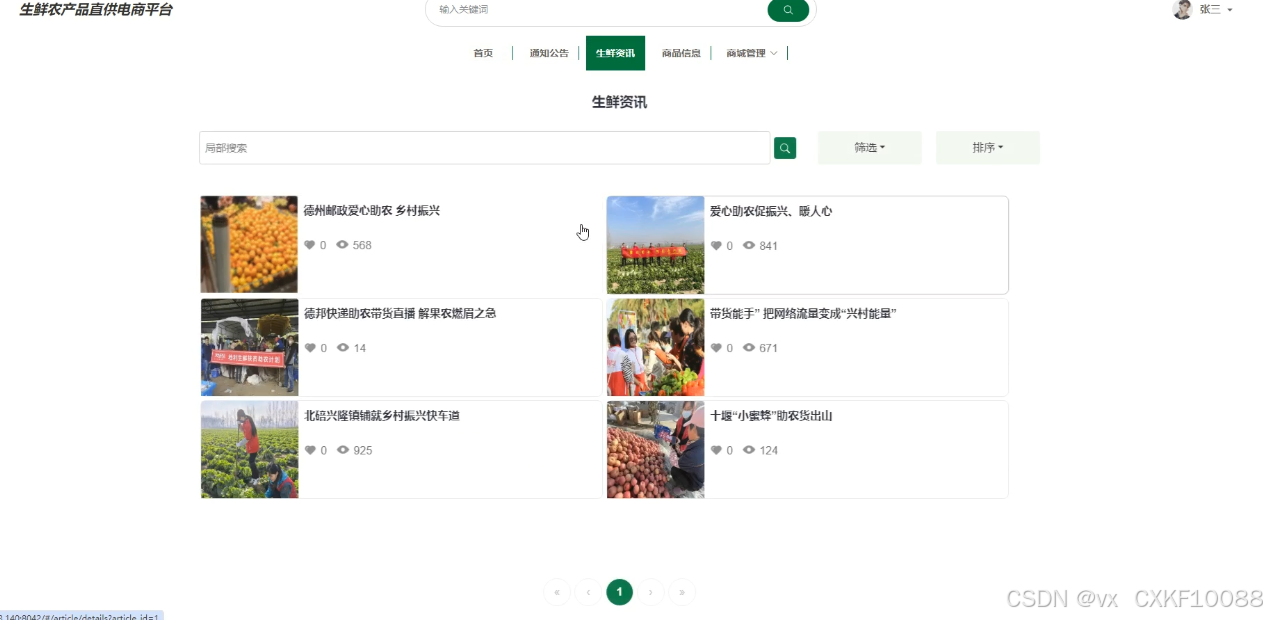The width and height of the screenshot is (1267, 620).
Task: Jump to last page double-right arrow
Action: tap(682, 592)
